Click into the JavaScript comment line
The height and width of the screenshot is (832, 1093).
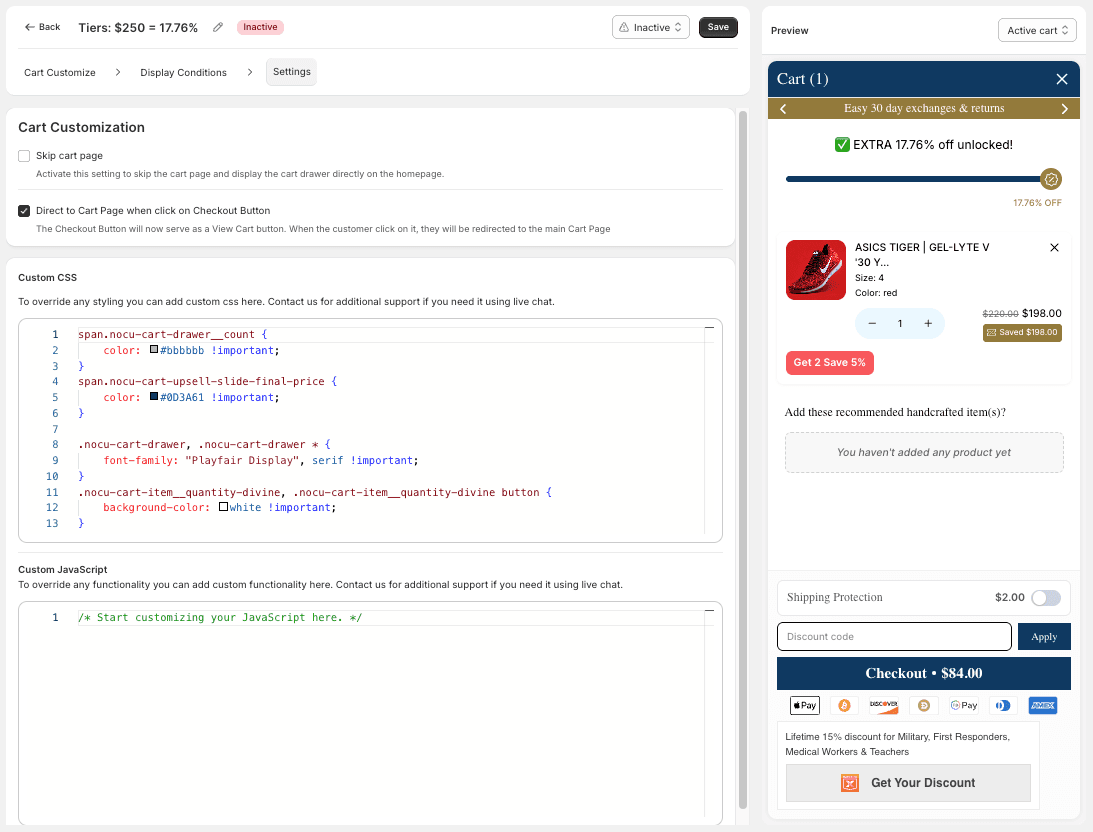pyautogui.click(x=220, y=617)
